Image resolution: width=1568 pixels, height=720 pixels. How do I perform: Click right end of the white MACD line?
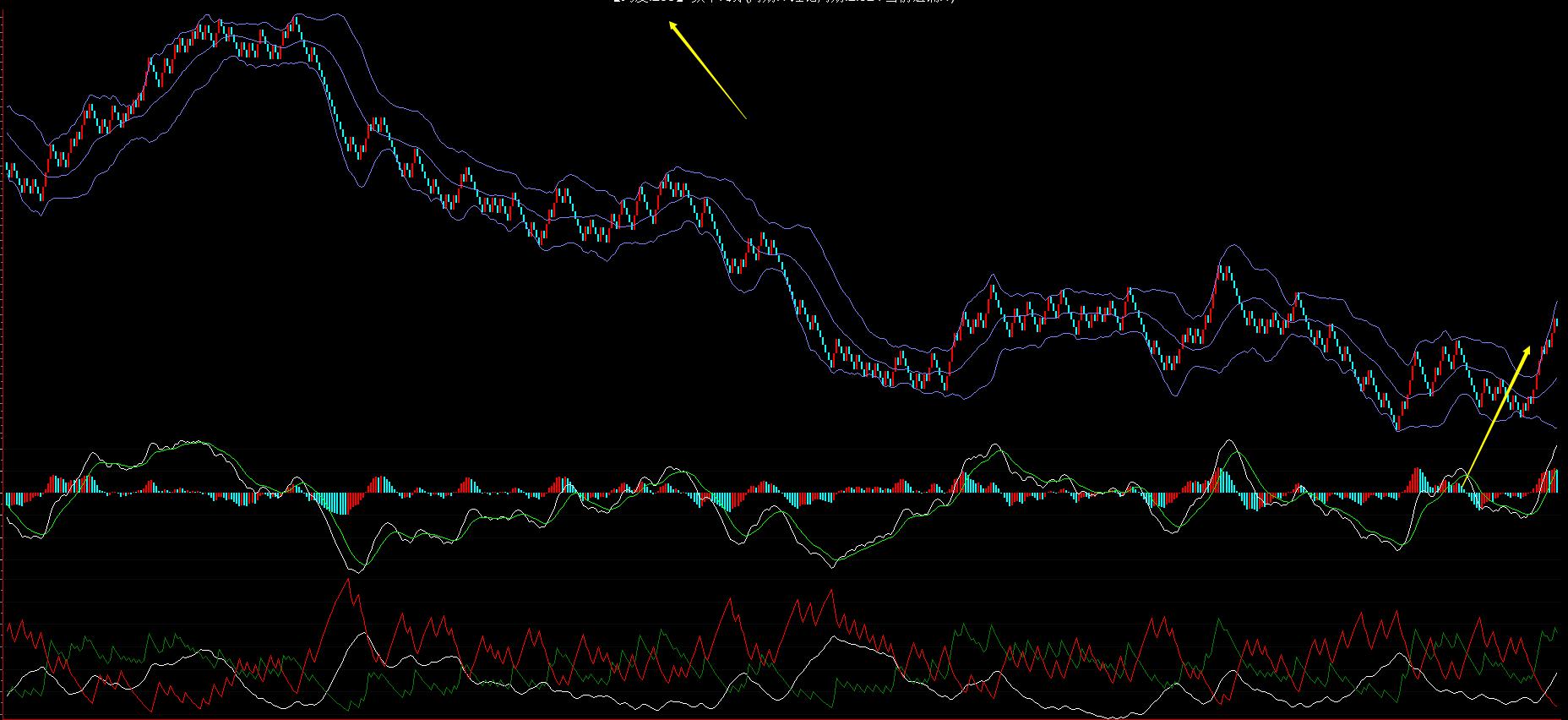[1555, 446]
